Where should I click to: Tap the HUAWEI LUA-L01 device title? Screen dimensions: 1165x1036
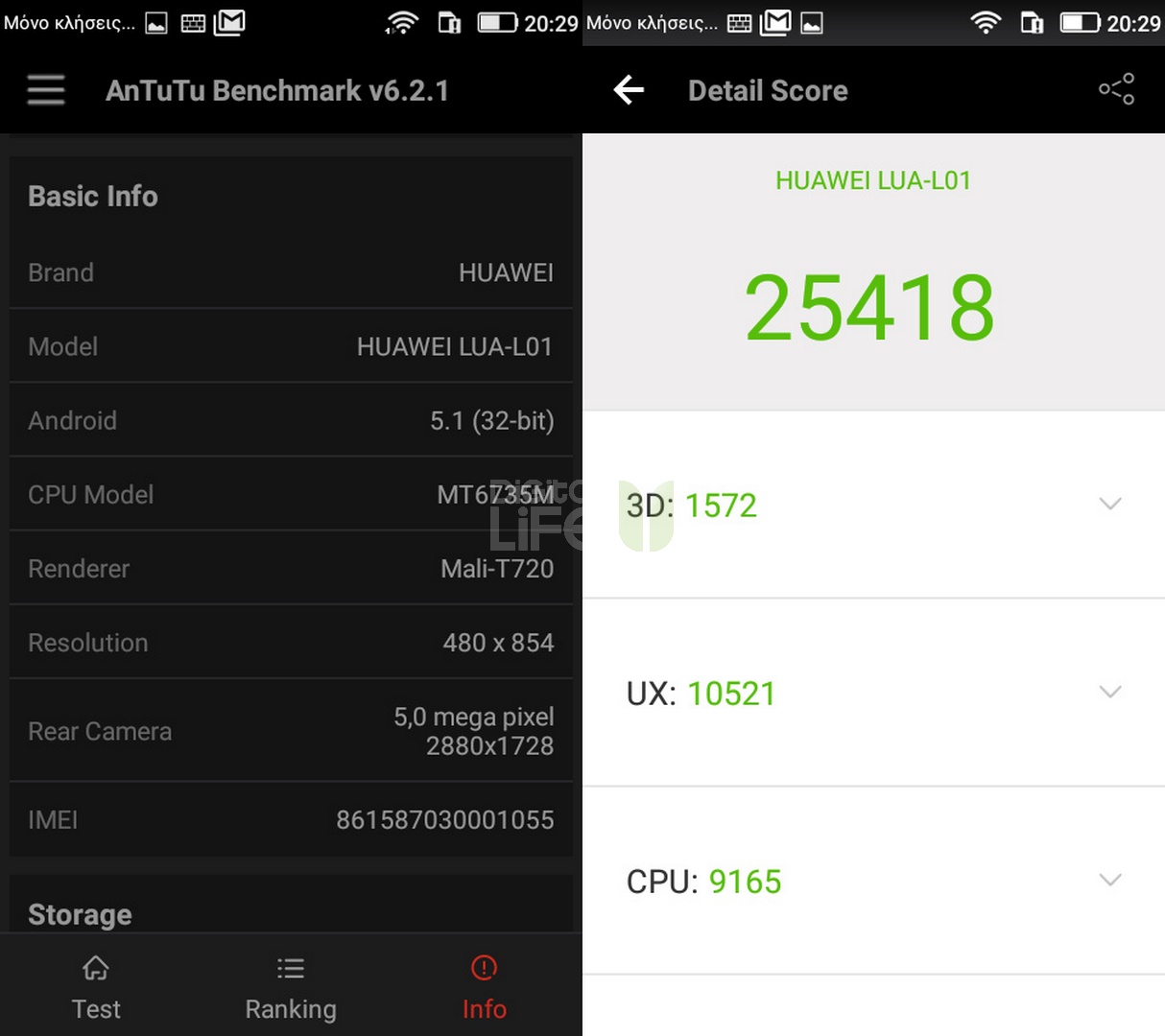[873, 180]
